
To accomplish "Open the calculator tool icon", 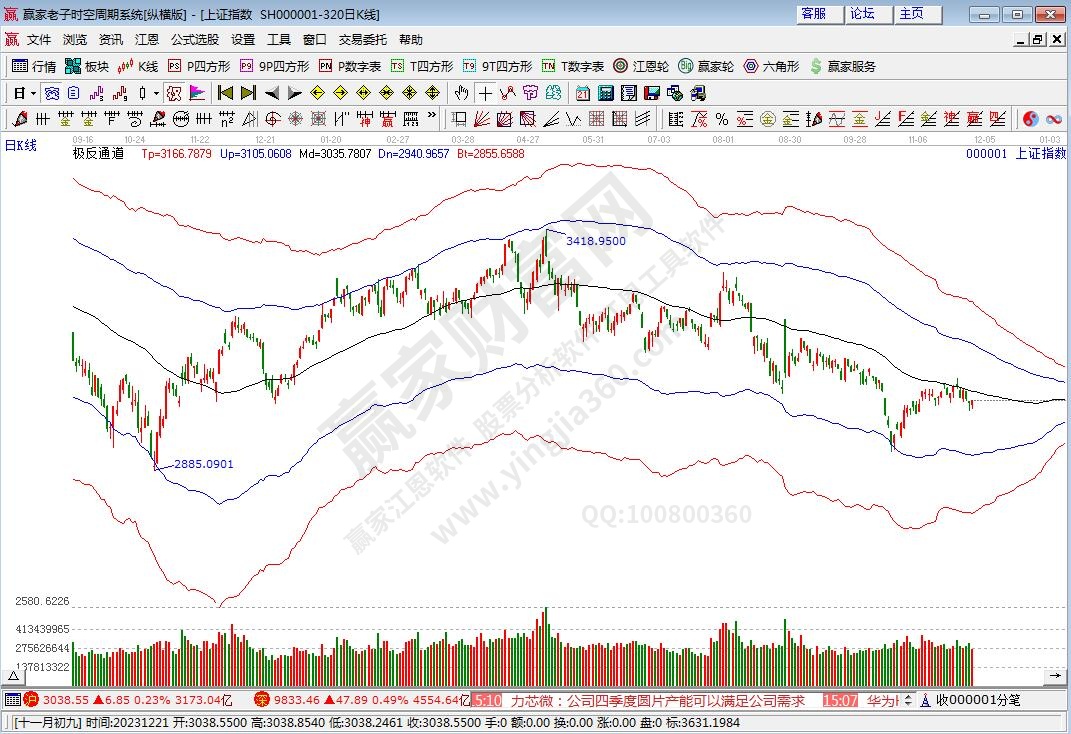I will 605,93.
